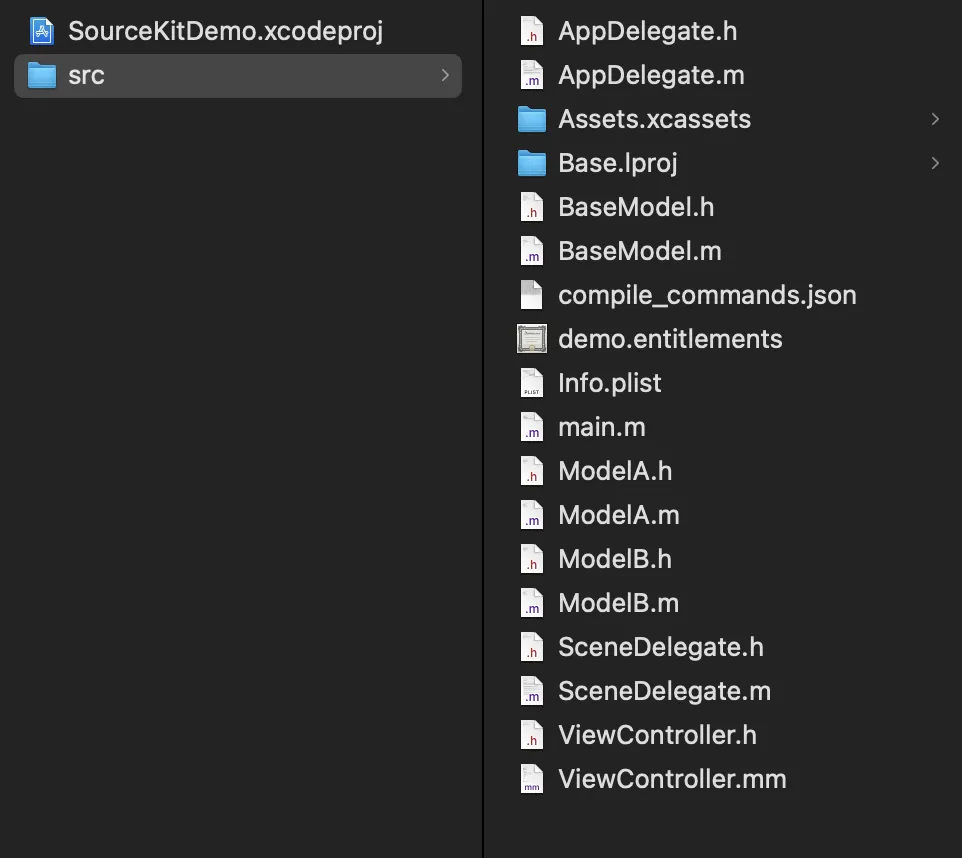Image resolution: width=962 pixels, height=858 pixels.
Task: Select the BaseModel.h file name
Action: pyautogui.click(x=636, y=207)
